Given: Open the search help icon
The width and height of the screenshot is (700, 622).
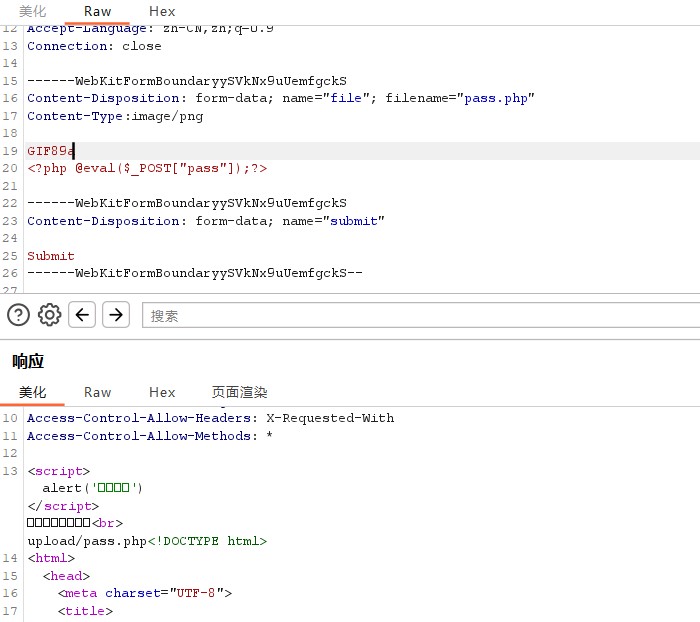Looking at the screenshot, I should pyautogui.click(x=18, y=315).
